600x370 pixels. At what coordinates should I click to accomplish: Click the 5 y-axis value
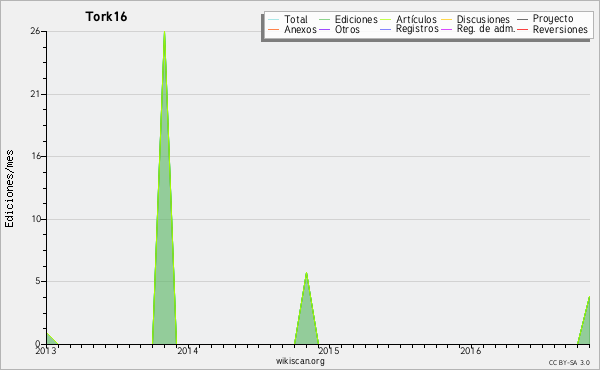[x=38, y=281]
